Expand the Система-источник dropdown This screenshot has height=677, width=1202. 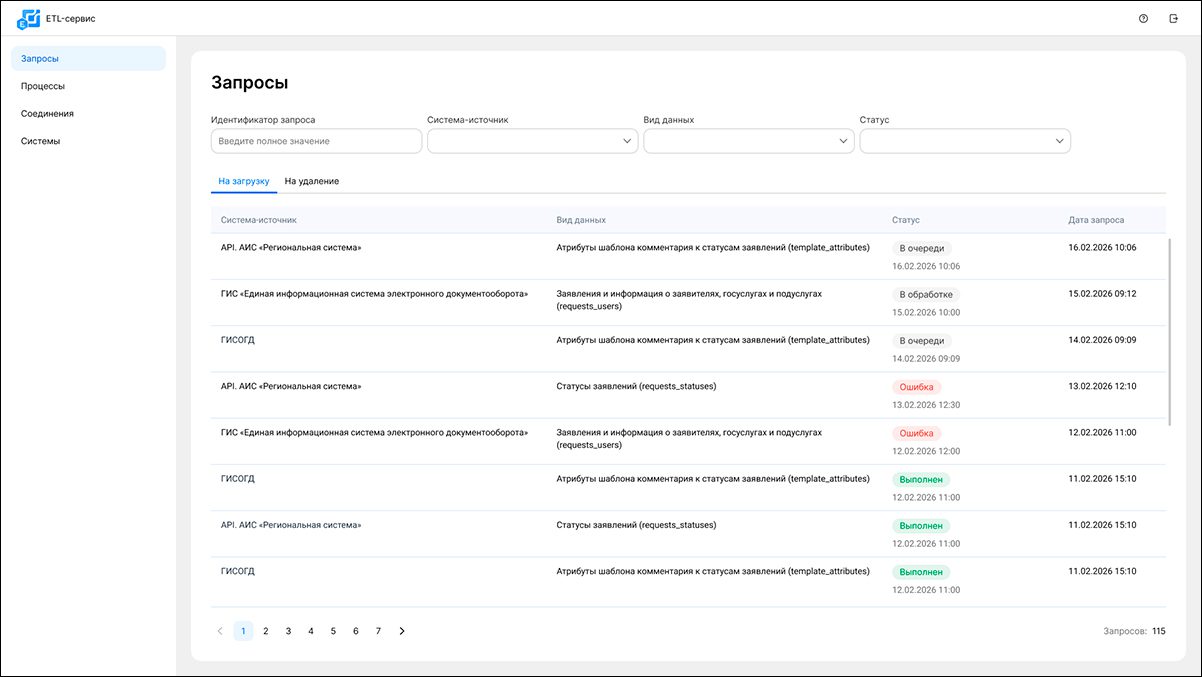(532, 141)
